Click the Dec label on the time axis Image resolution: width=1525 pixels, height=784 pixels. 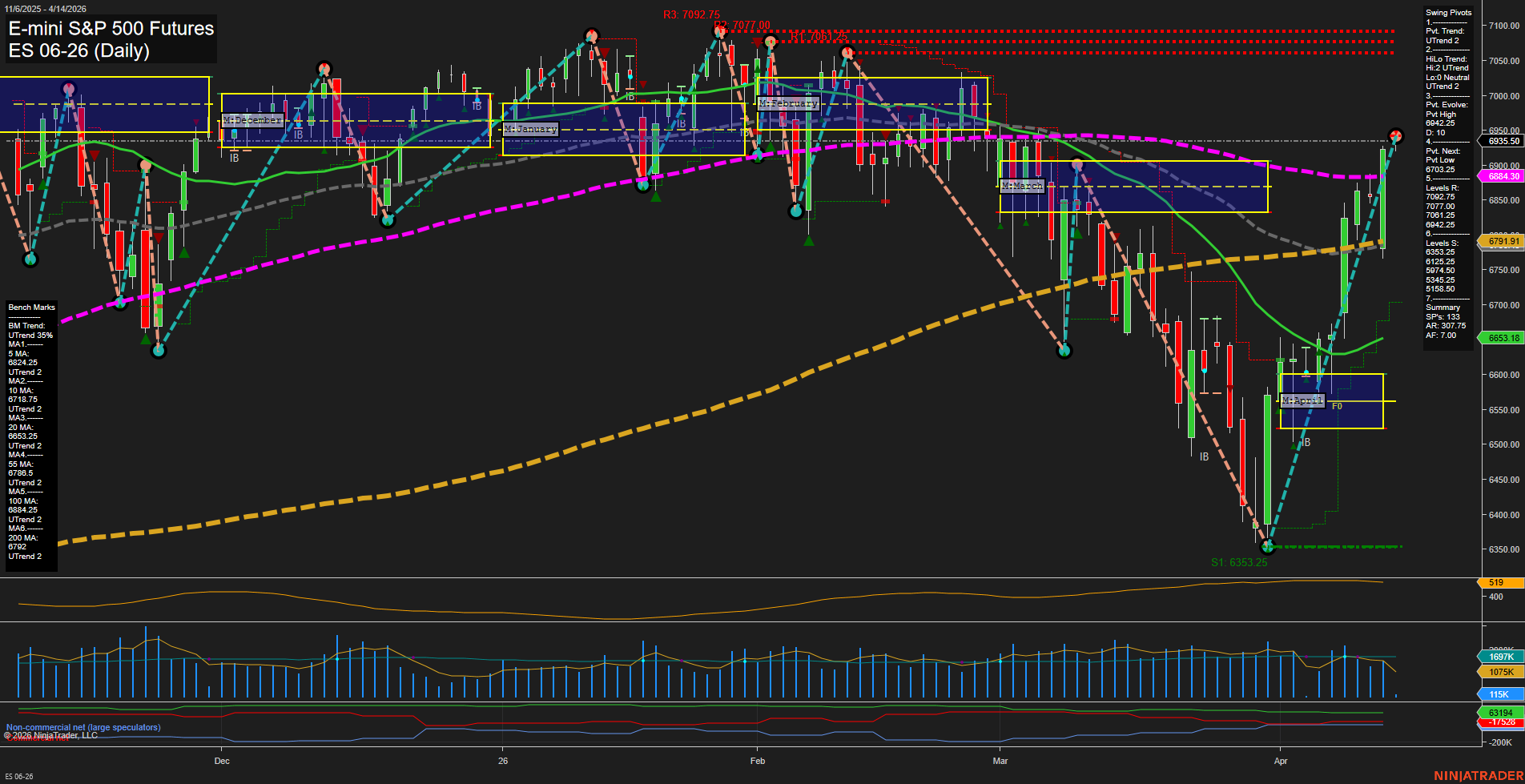[222, 762]
